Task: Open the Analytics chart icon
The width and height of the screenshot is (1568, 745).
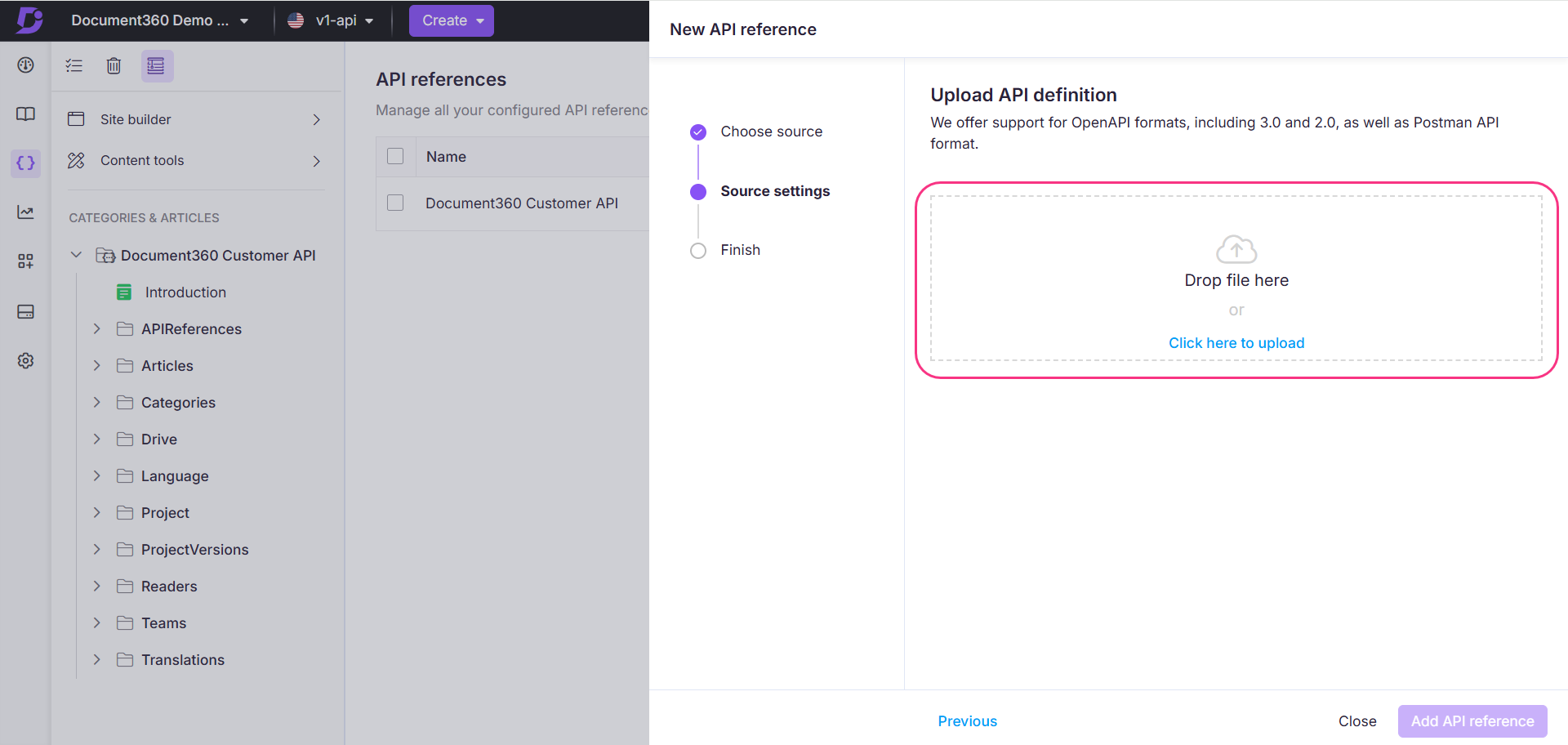Action: 25,212
